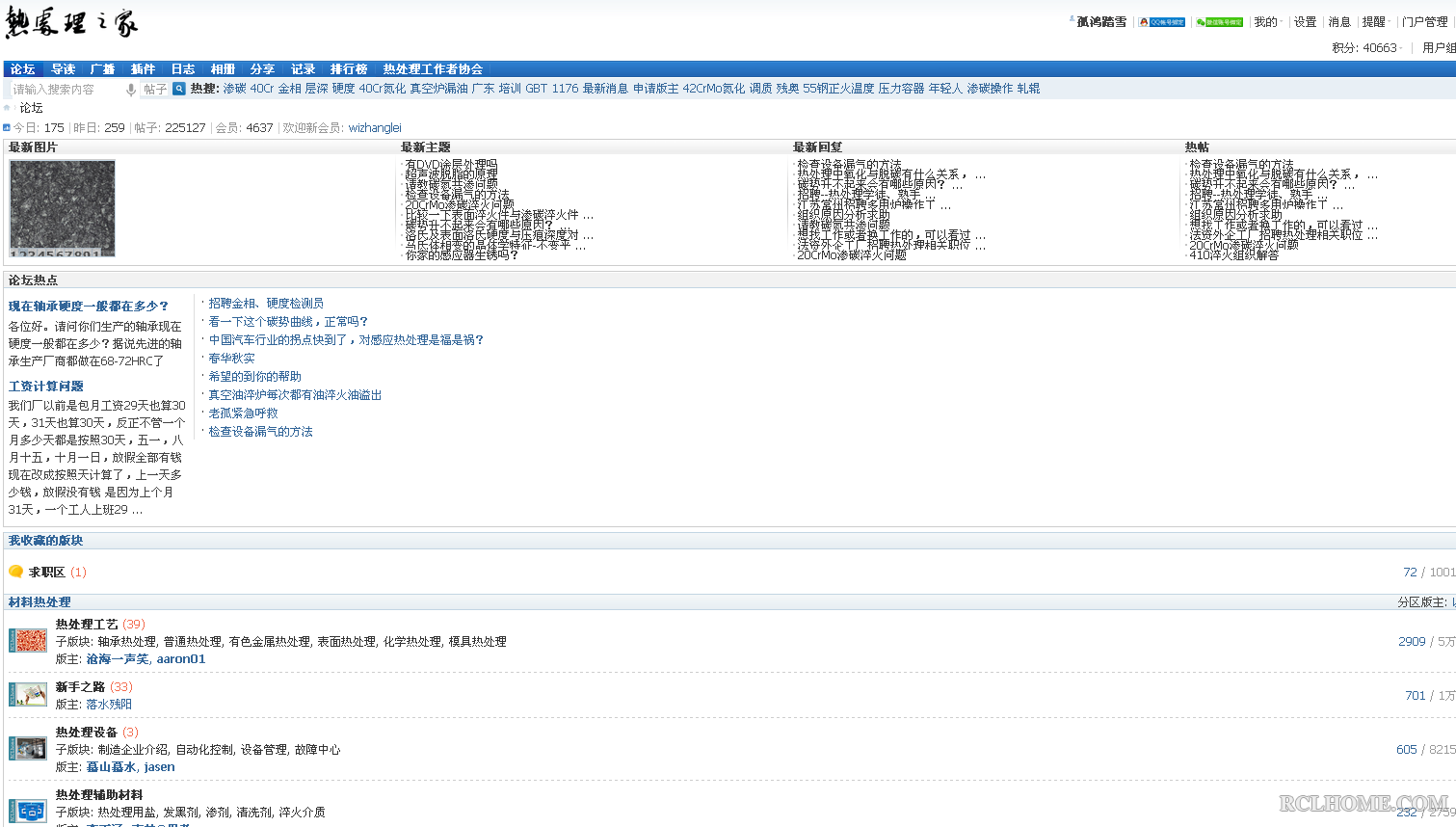Click the stats chart icon beside 今日

pyautogui.click(x=7, y=127)
